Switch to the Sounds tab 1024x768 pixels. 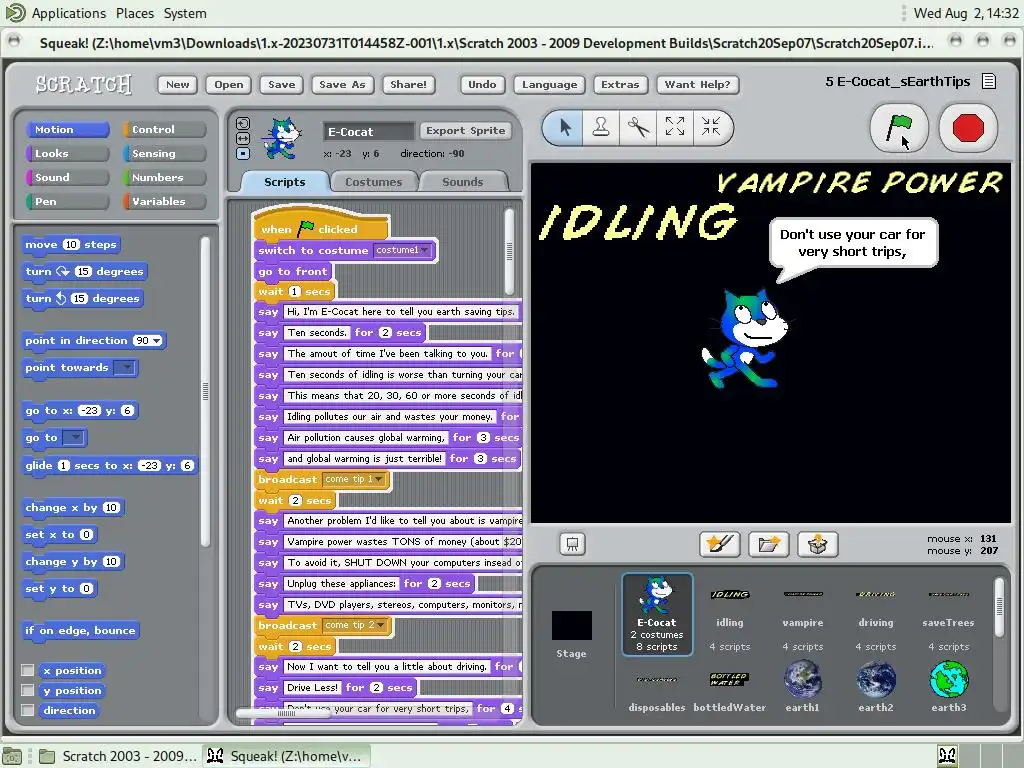(x=462, y=182)
